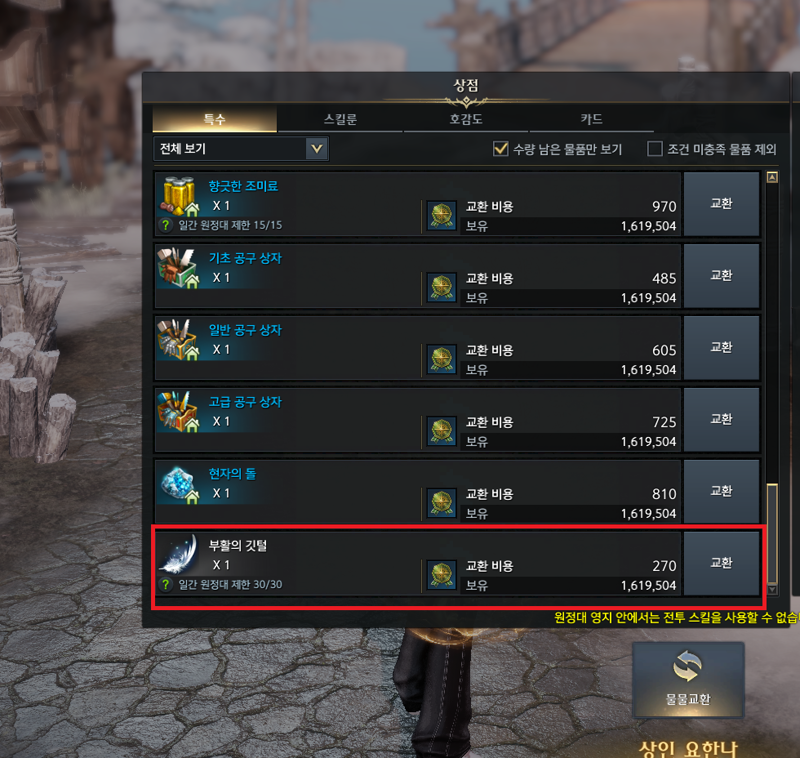
Task: Click the scrollbar up arrow in shop list
Action: coord(772,178)
